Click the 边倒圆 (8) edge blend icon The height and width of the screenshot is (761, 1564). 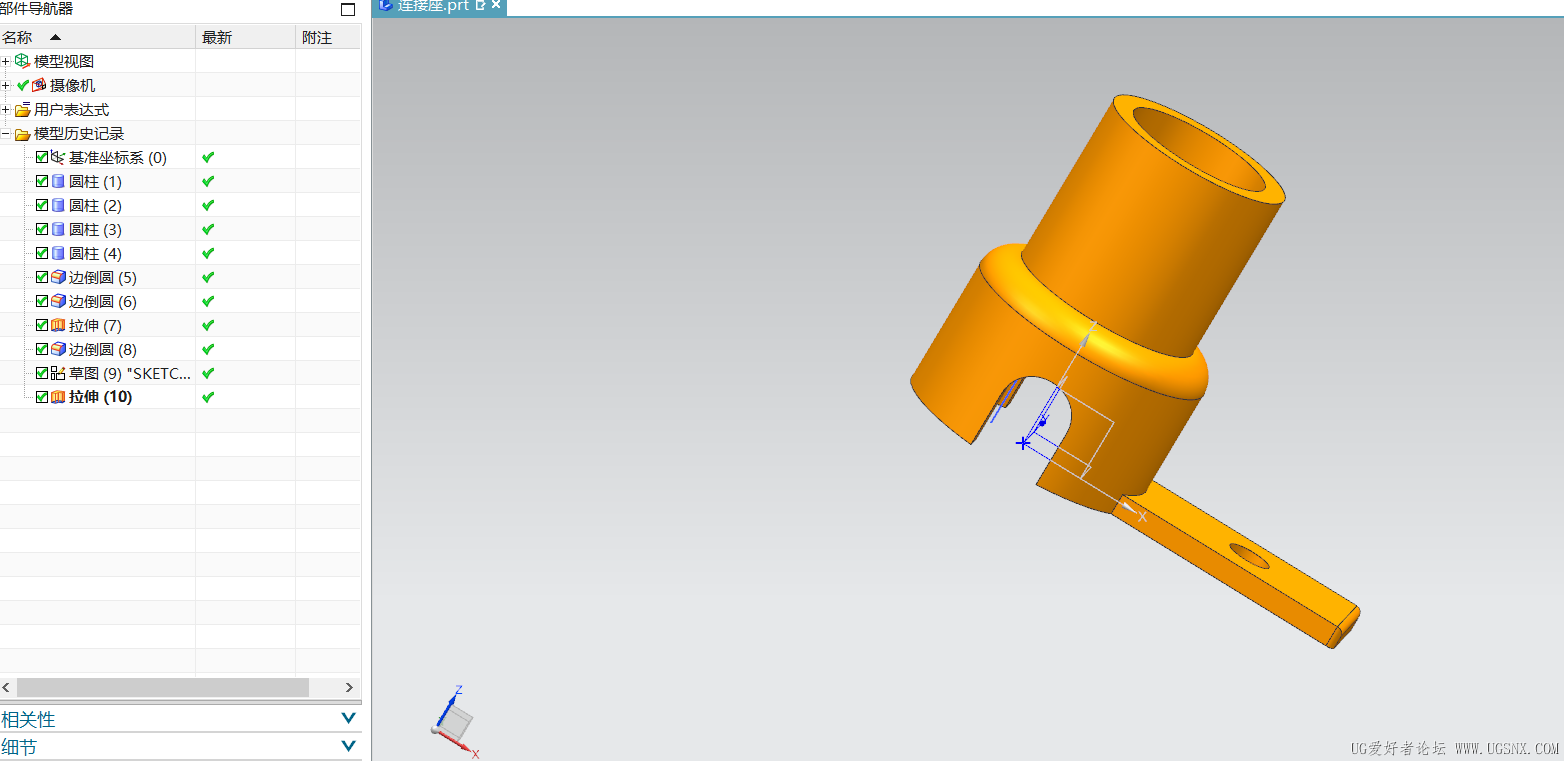pos(58,349)
